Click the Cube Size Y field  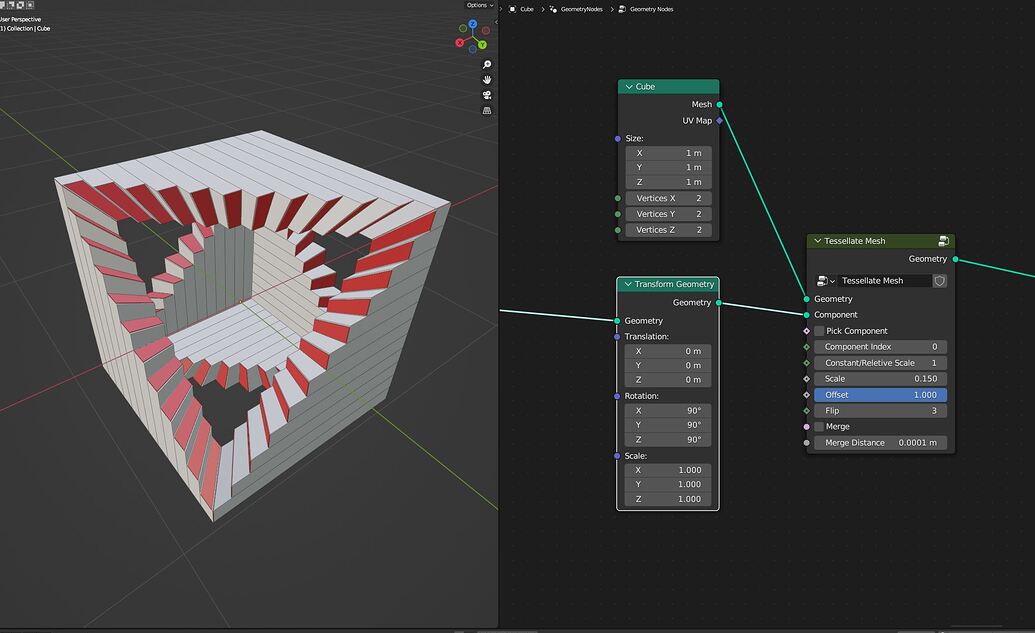[668, 168]
